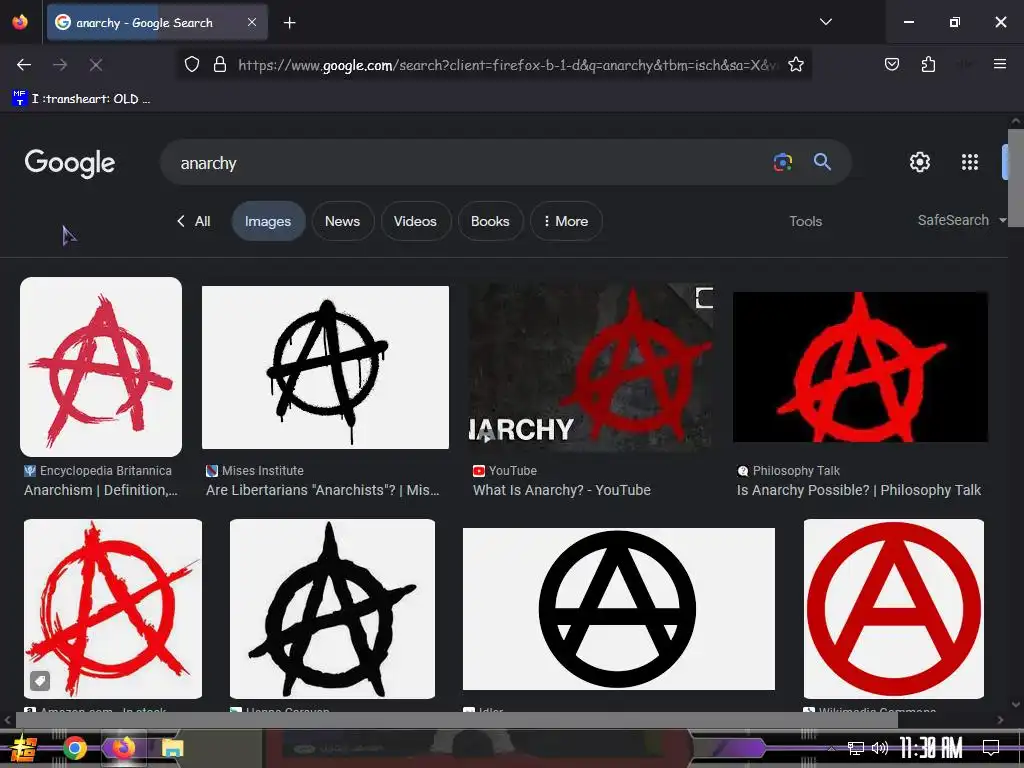Image resolution: width=1024 pixels, height=768 pixels.
Task: Open Is Anarchy Possible? Philosophy Talk link
Action: click(x=859, y=490)
